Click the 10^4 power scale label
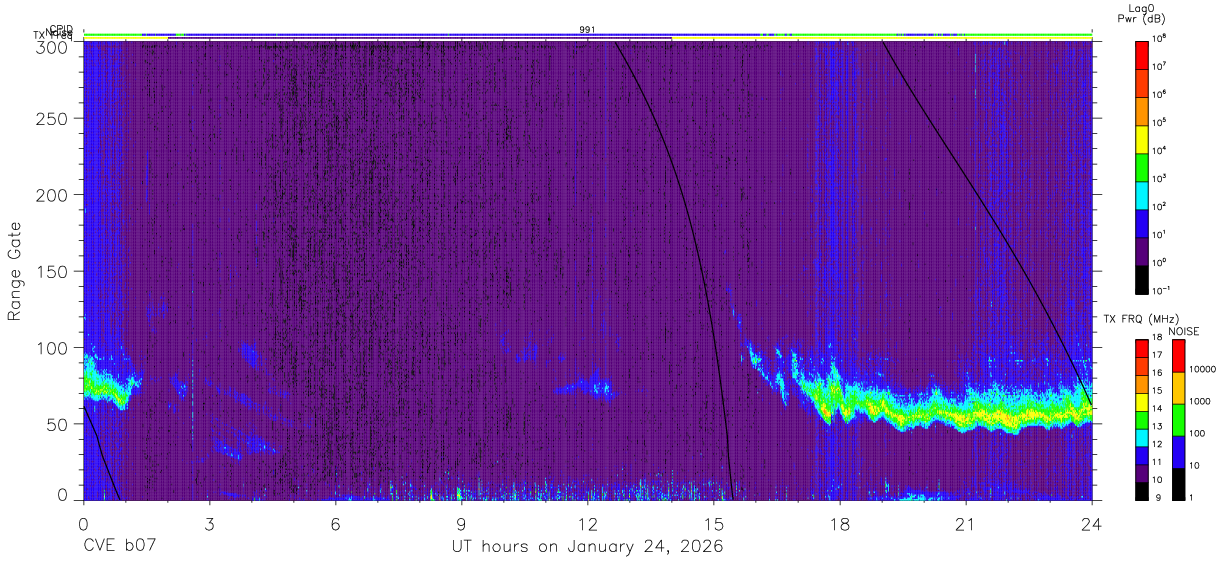This screenshot has width=1228, height=567. pos(1160,149)
